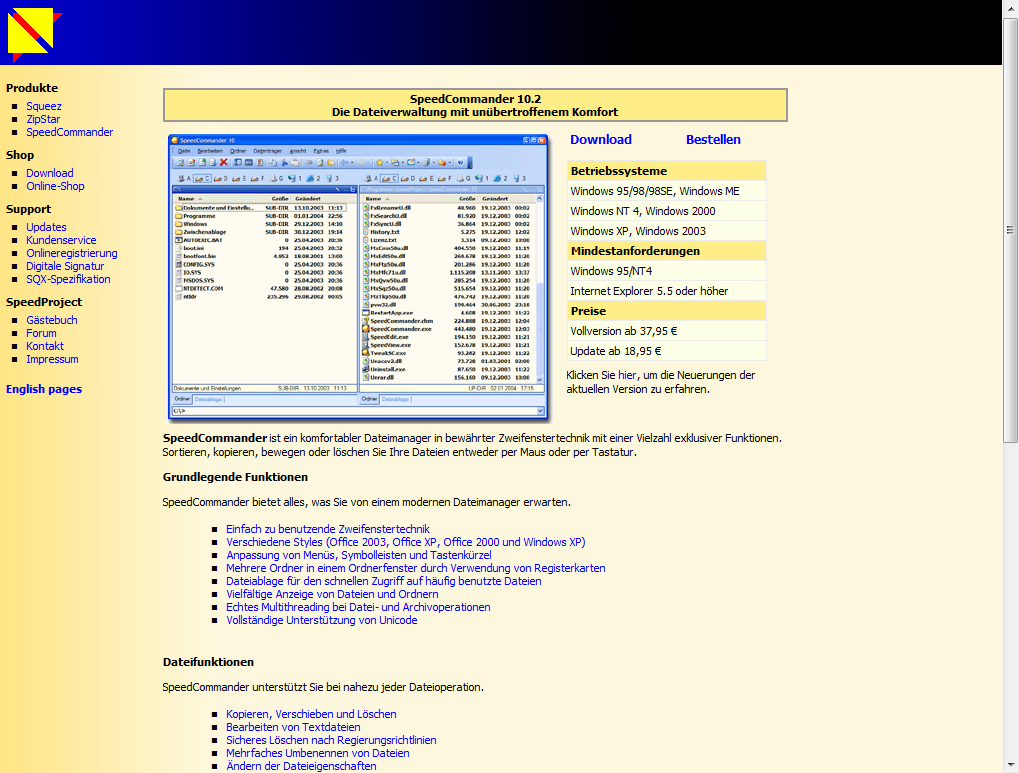Viewport: 1019px width, 773px height.
Task: Click the 'Produkte' sidebar heading
Action: pyautogui.click(x=32, y=88)
